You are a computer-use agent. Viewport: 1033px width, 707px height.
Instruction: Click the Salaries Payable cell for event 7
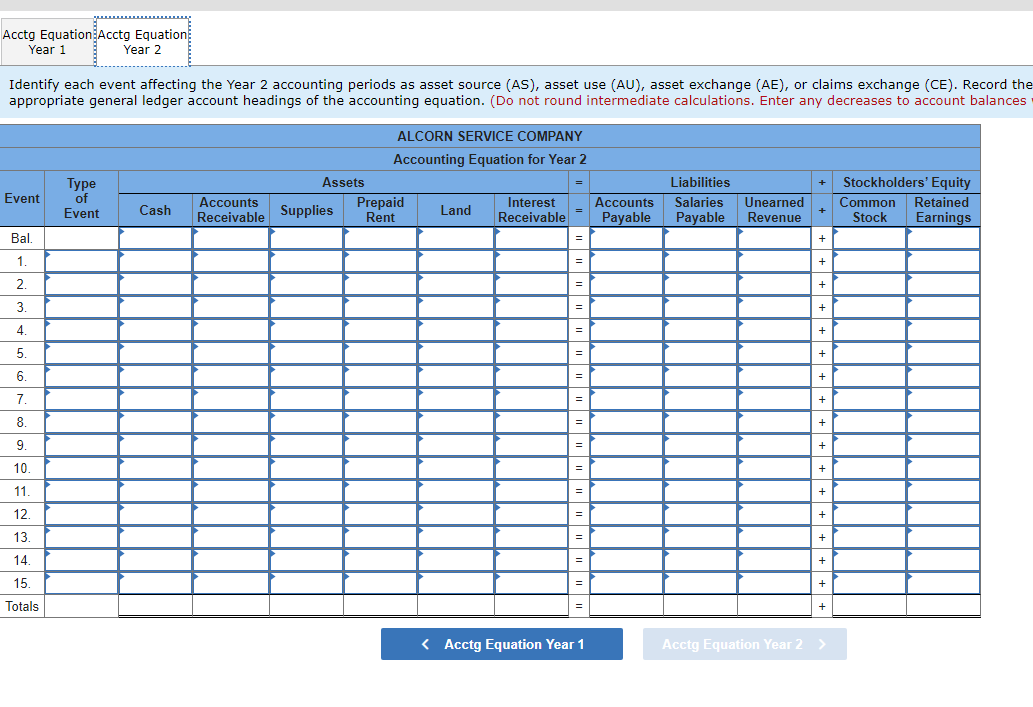tap(699, 399)
